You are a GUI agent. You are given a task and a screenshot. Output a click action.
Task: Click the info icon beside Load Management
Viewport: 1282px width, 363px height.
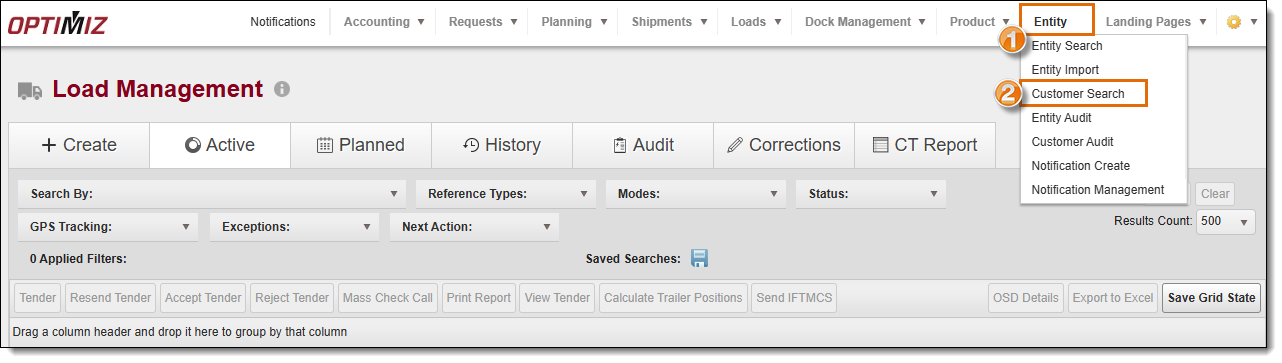click(282, 89)
